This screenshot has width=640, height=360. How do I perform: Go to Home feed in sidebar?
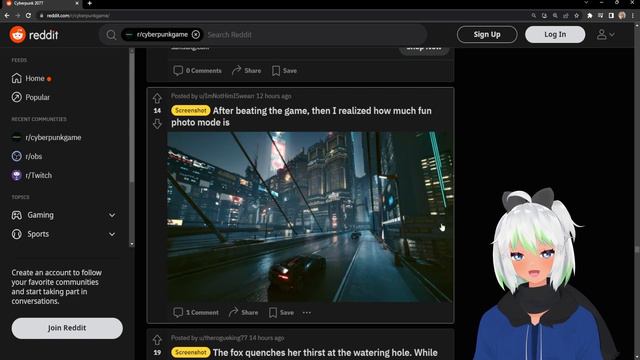[35, 78]
